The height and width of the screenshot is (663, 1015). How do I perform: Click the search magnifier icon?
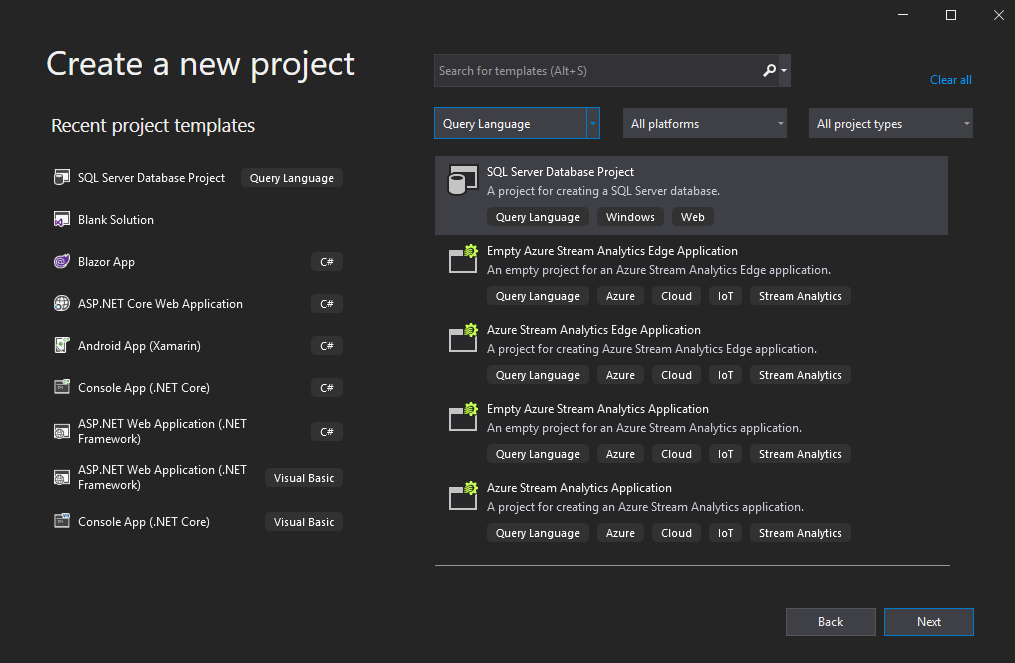coord(769,71)
